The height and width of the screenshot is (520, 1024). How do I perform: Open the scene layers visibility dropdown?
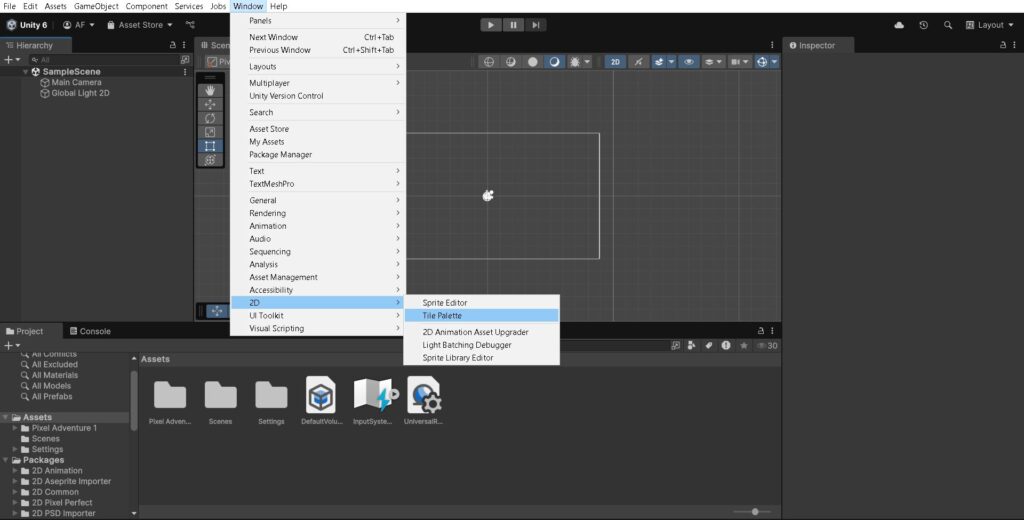712,61
